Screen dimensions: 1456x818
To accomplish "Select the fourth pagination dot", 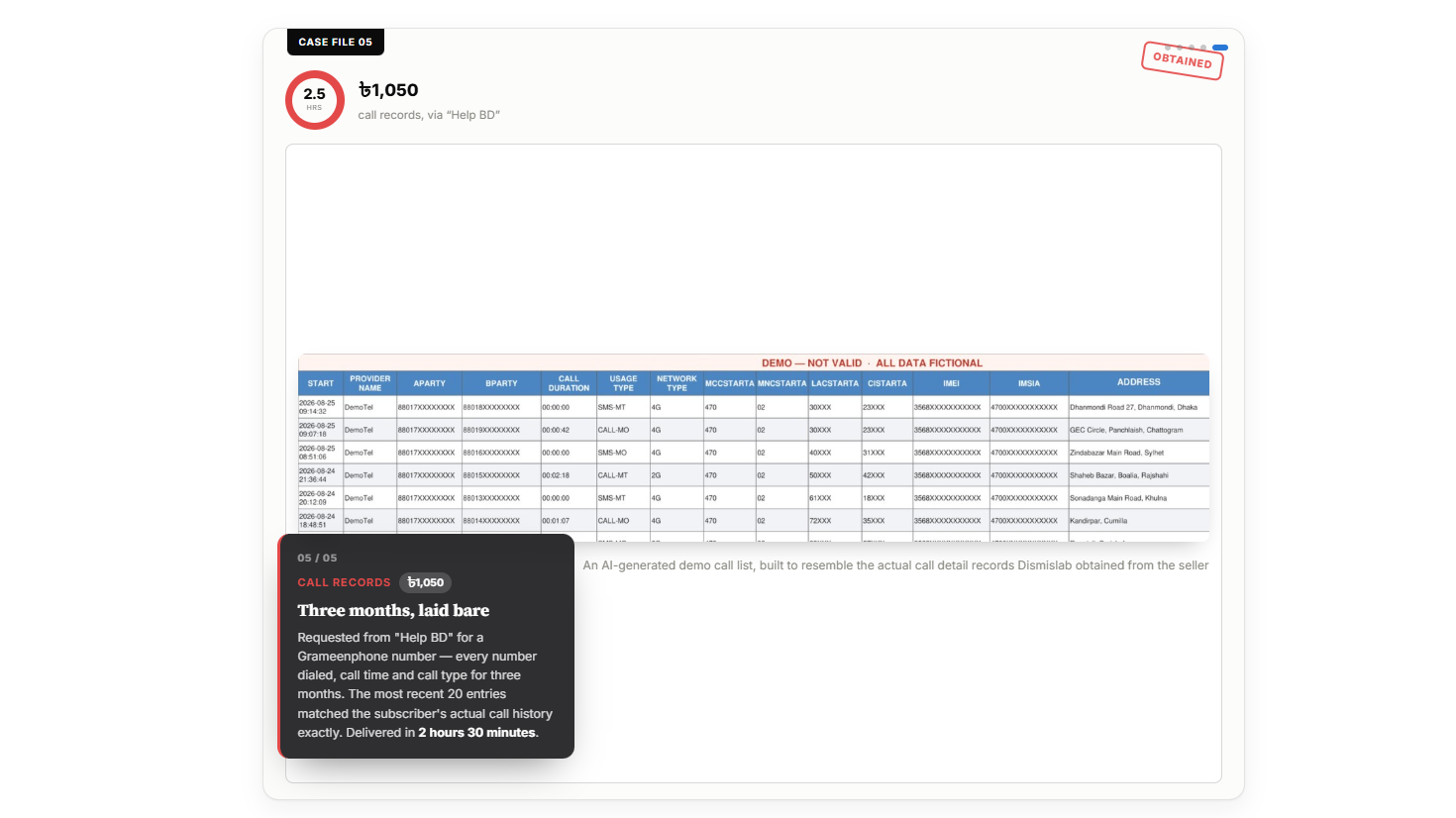I will point(1203,48).
